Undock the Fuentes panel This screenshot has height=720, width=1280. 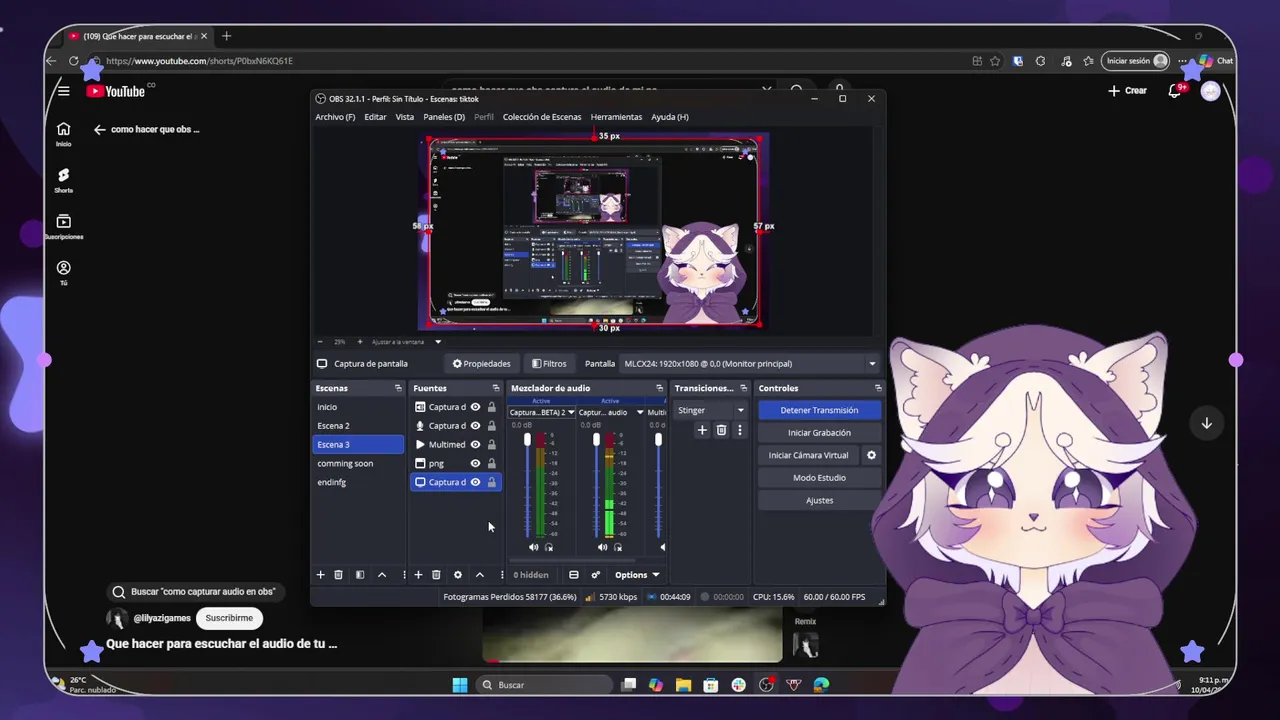pyautogui.click(x=496, y=388)
